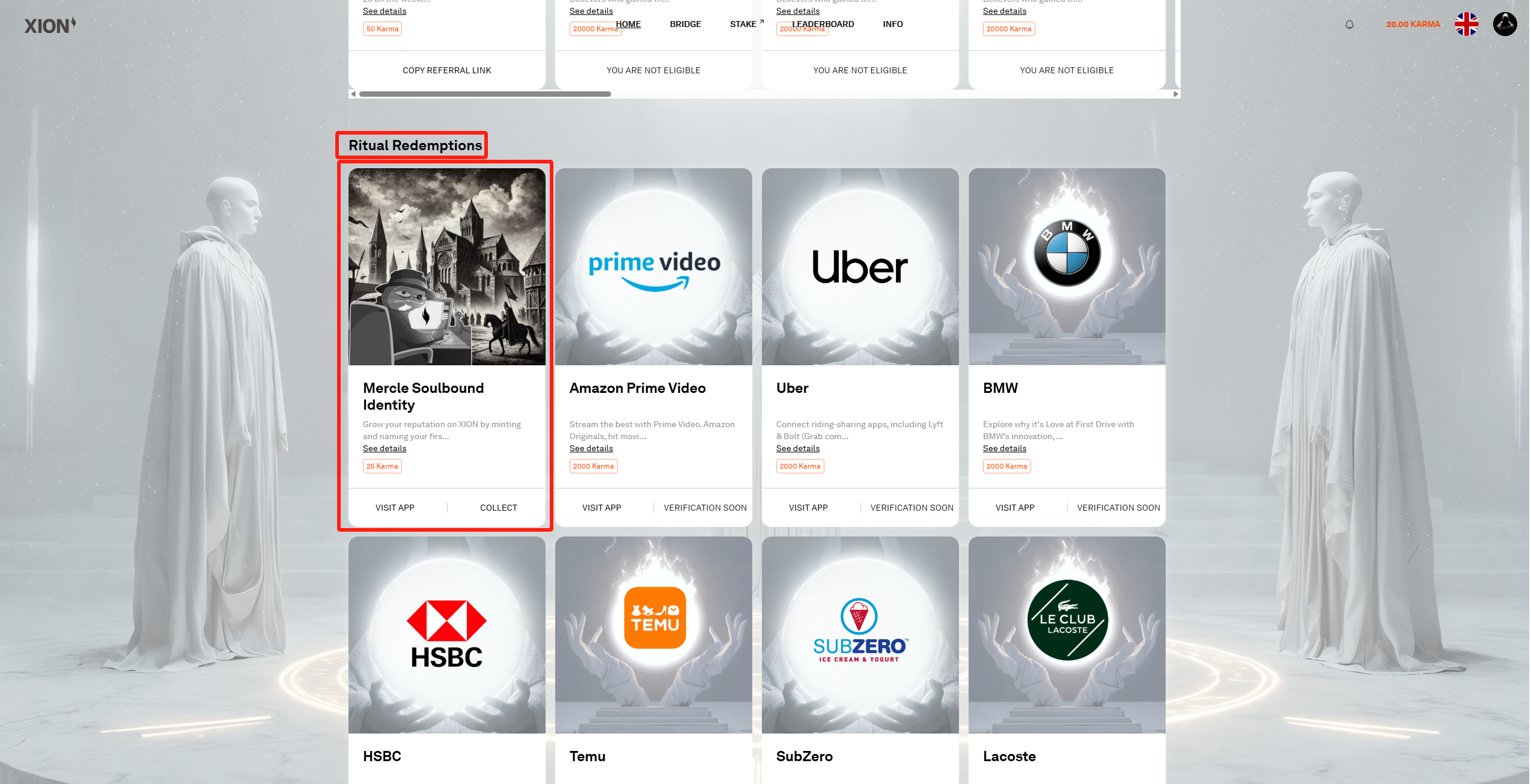Click right arrow of horizontal scrollbar

tap(1176, 94)
